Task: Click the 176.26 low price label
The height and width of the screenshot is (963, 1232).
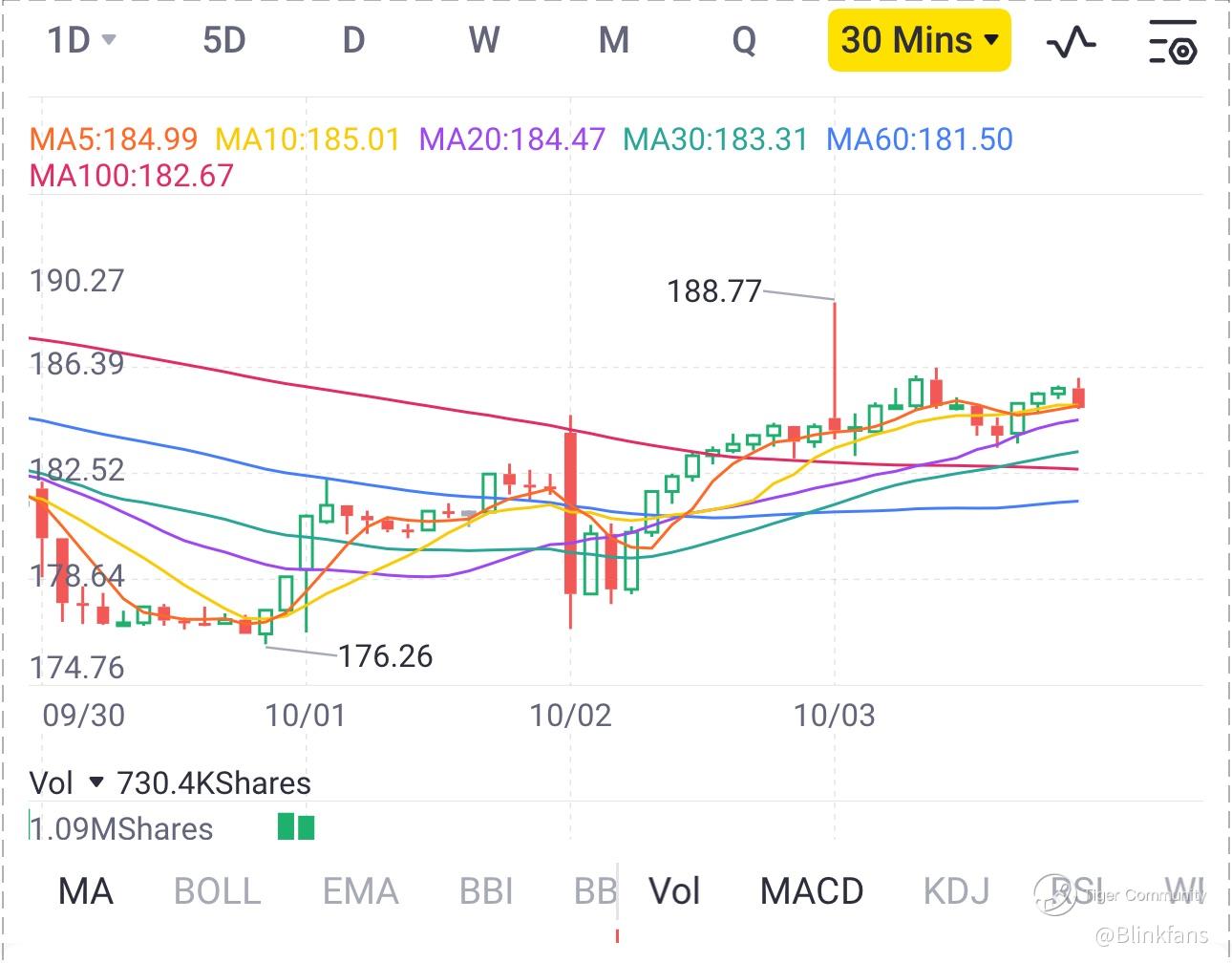Action: pyautogui.click(x=386, y=656)
